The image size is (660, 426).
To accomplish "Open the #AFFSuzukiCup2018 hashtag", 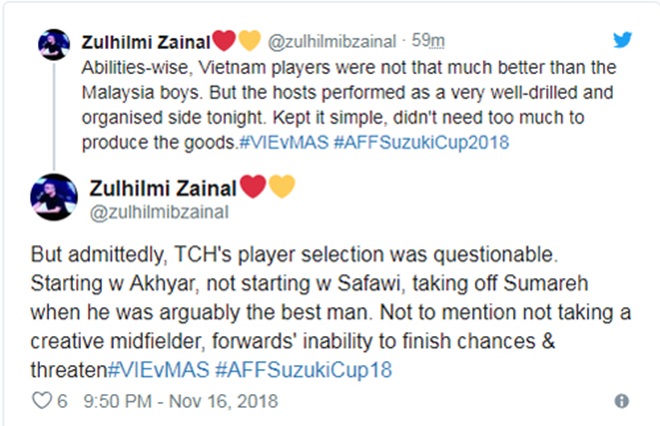I will (x=418, y=141).
